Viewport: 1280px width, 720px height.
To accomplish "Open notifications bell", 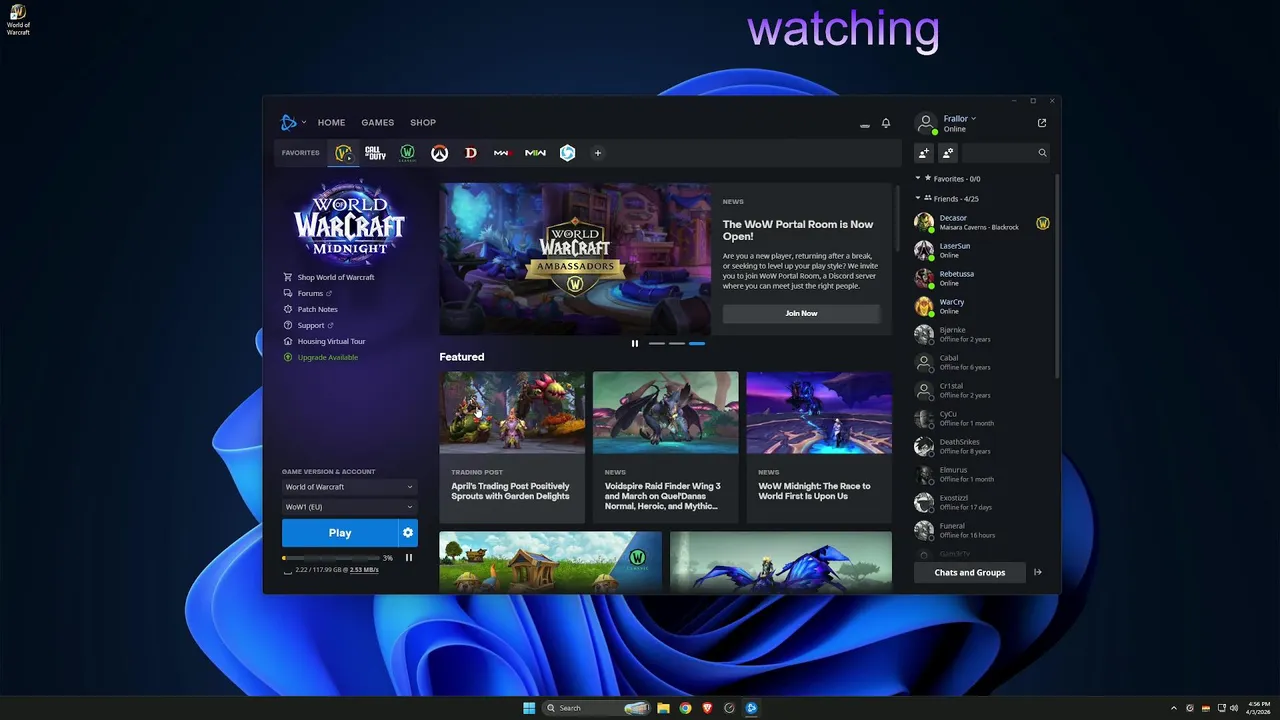I will pos(886,123).
